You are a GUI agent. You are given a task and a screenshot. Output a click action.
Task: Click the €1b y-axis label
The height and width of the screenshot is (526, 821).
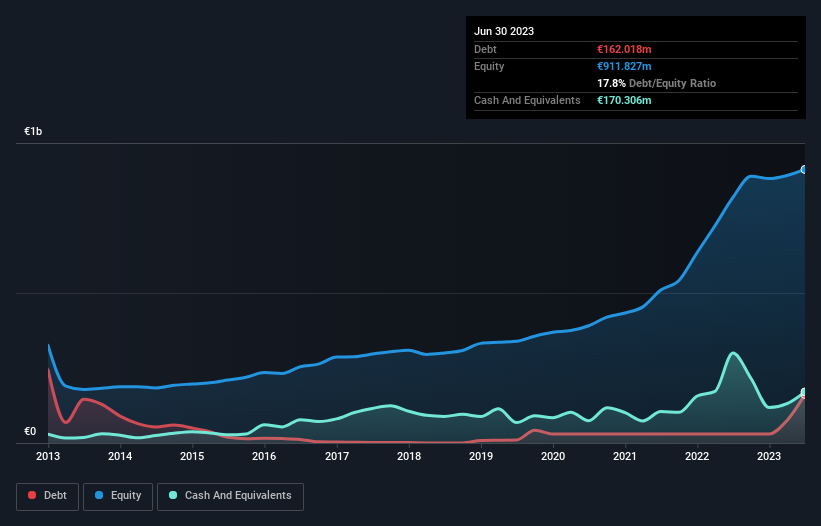(x=33, y=131)
